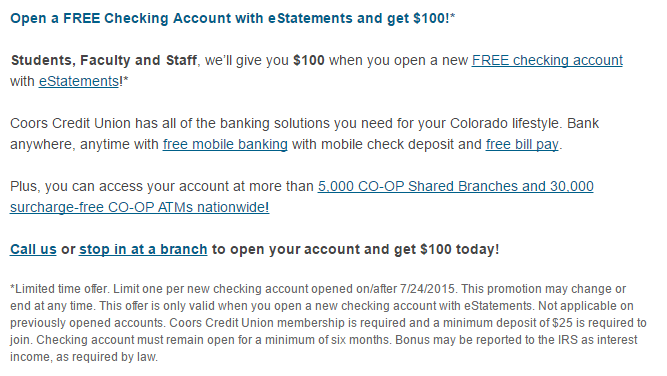
Task: Follow the eStatements hyperlink
Action: pos(79,81)
